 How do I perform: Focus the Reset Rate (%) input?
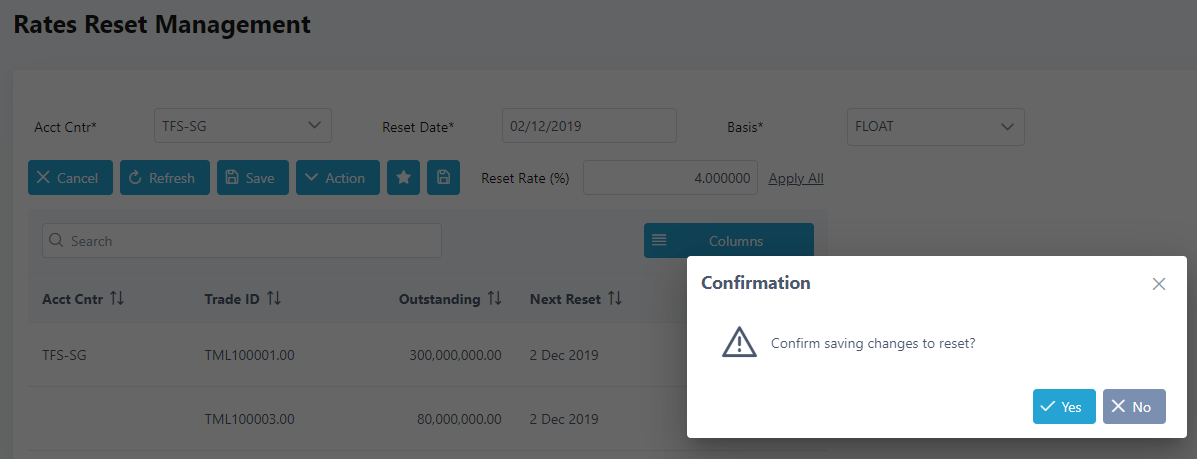click(x=670, y=178)
